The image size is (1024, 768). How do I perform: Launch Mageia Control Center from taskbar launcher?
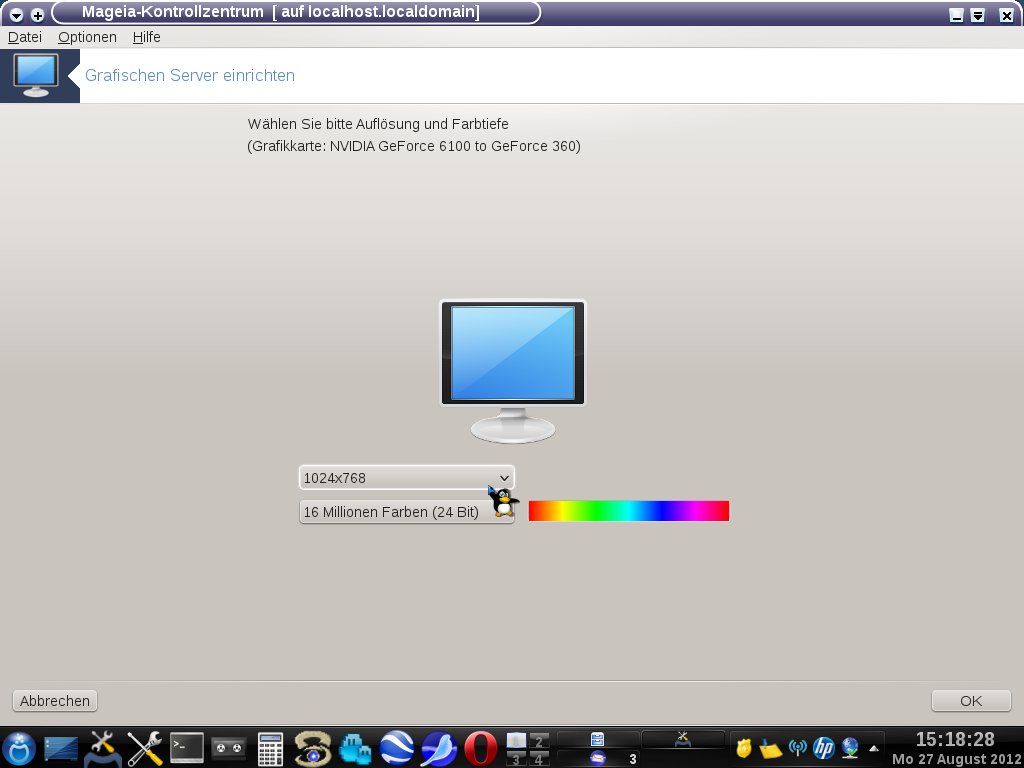click(103, 748)
